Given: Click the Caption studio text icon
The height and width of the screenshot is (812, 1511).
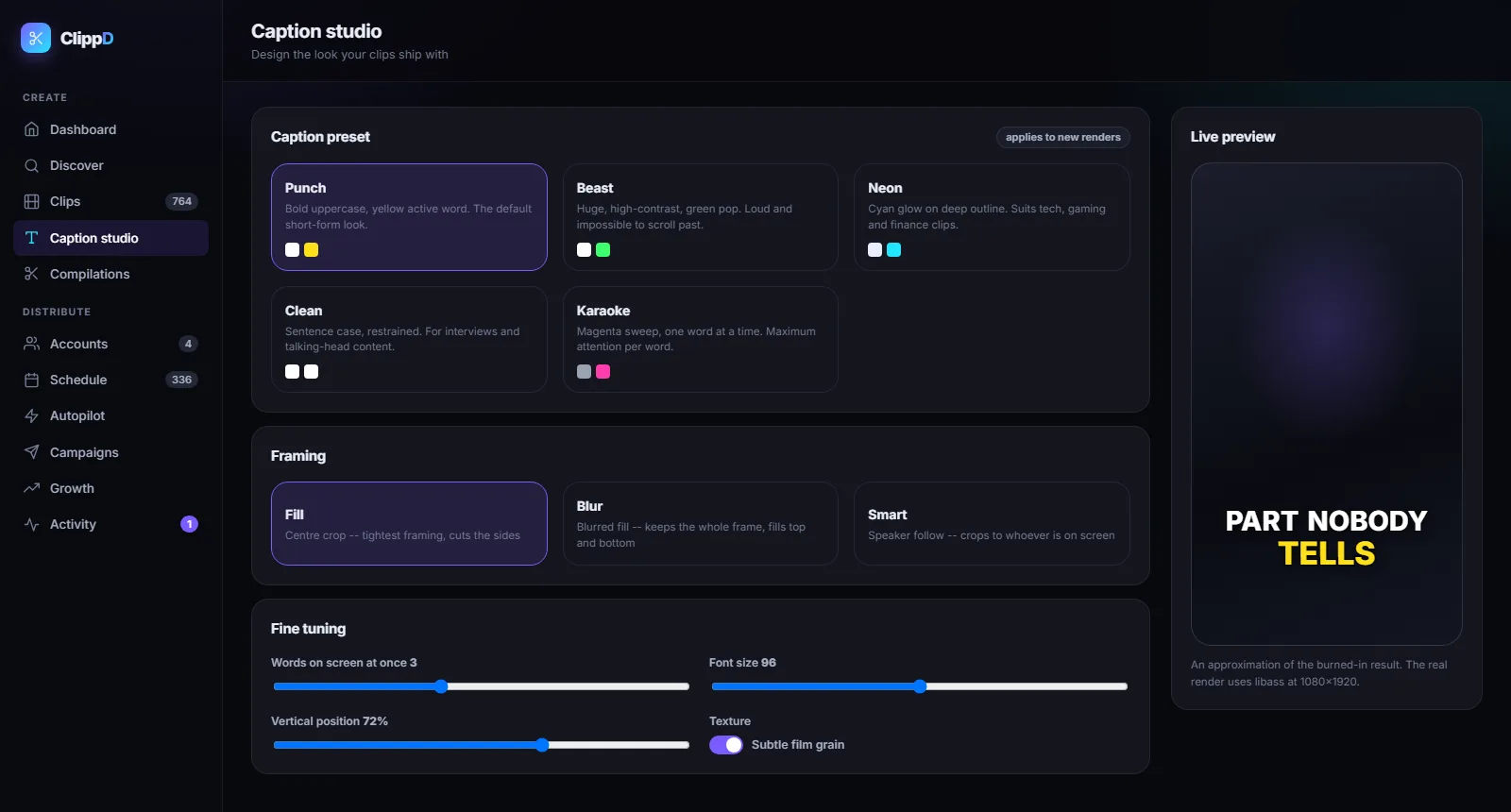Looking at the screenshot, I should [31, 238].
